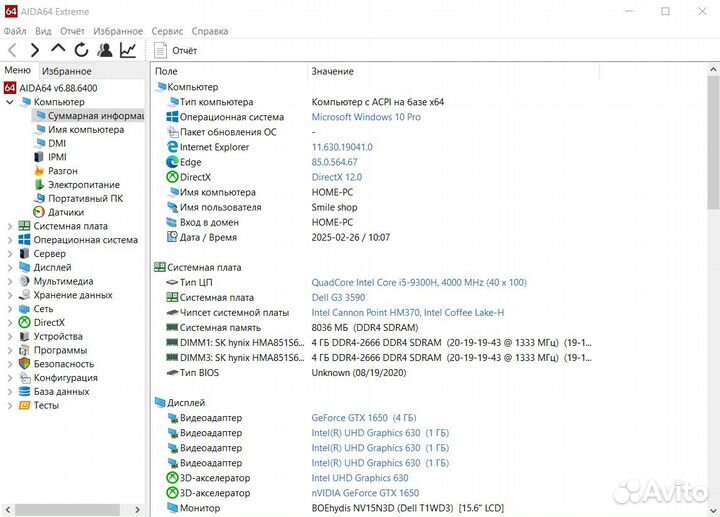This screenshot has width=720, height=517.
Task: Expand the Тесты tree node
Action: [x=10, y=405]
